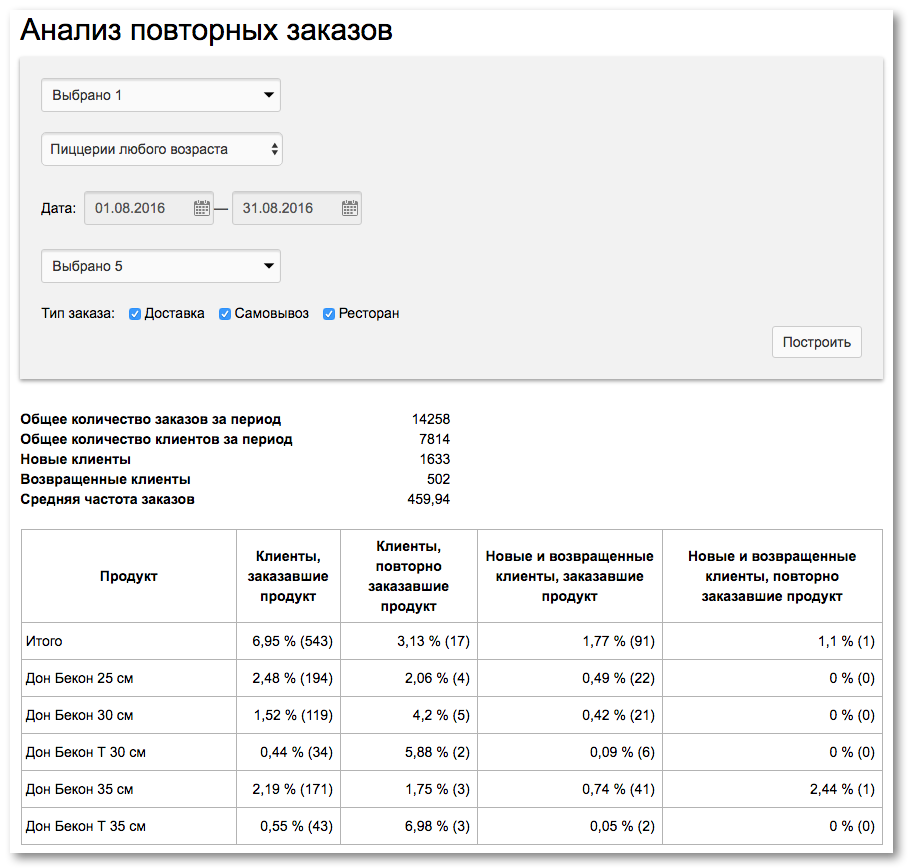The image size is (908, 868).
Task: Click the start date field 01.08.2016
Action: point(149,208)
